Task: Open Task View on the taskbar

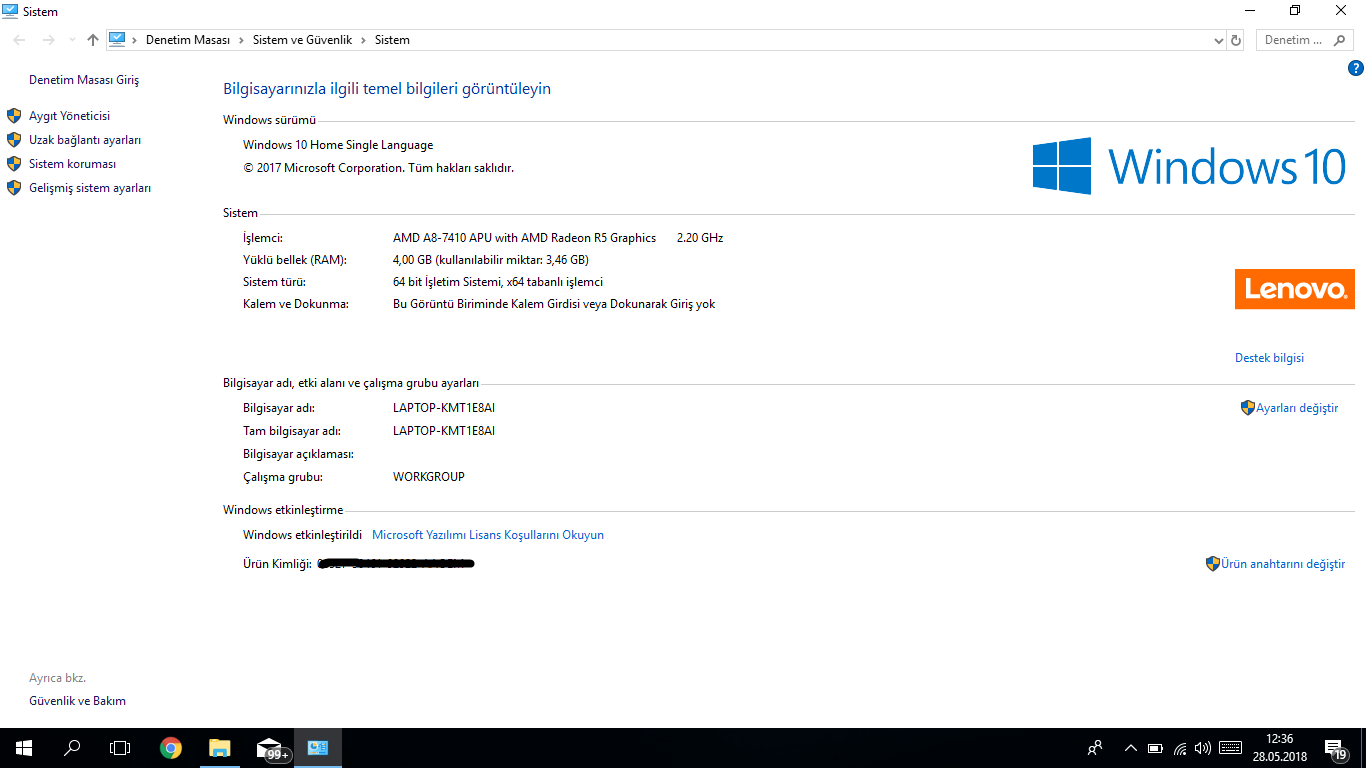Action: click(x=120, y=748)
